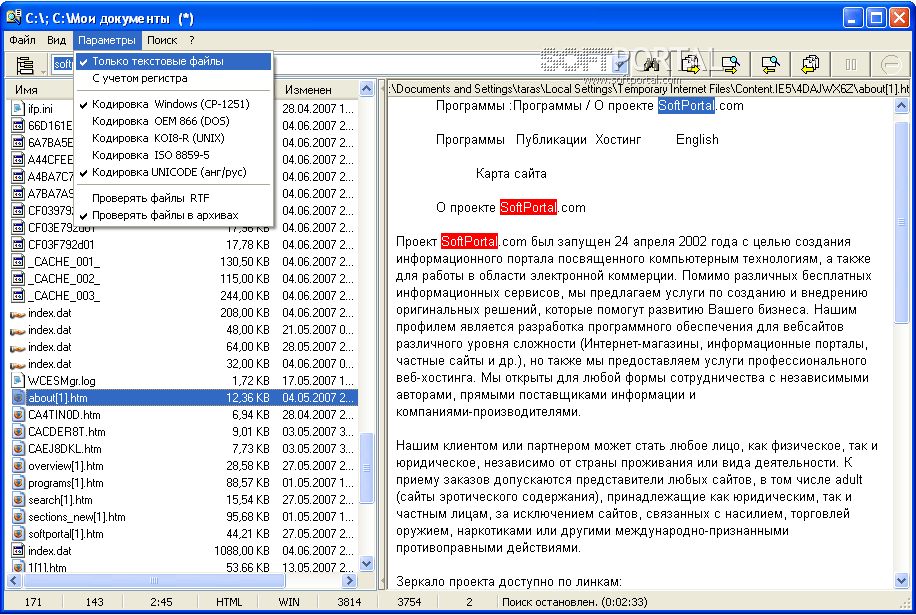
Task: Open the search text history dropdown
Action: [x=620, y=64]
